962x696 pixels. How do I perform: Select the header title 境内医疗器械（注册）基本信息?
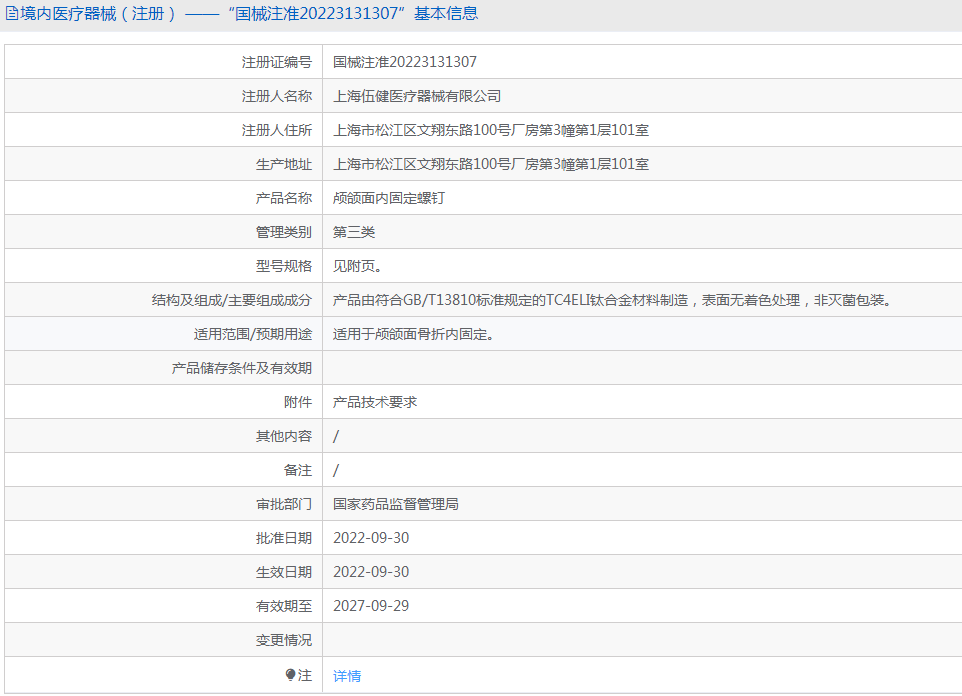click(249, 14)
